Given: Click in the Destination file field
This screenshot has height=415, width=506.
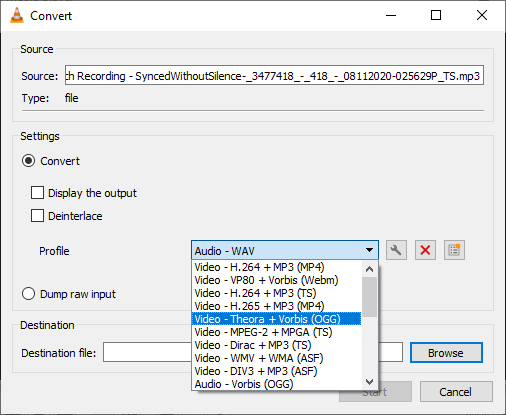Looking at the screenshot, I should (x=253, y=352).
